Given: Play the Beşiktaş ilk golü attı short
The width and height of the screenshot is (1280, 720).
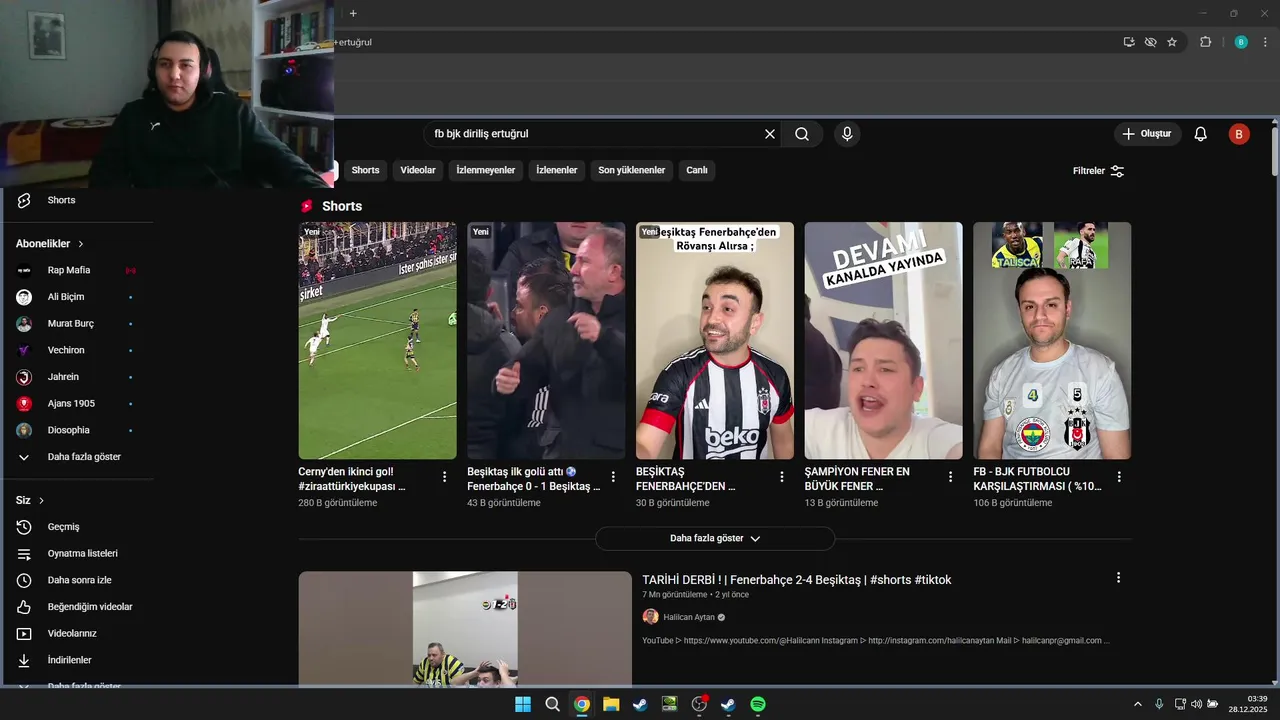Looking at the screenshot, I should pos(546,340).
